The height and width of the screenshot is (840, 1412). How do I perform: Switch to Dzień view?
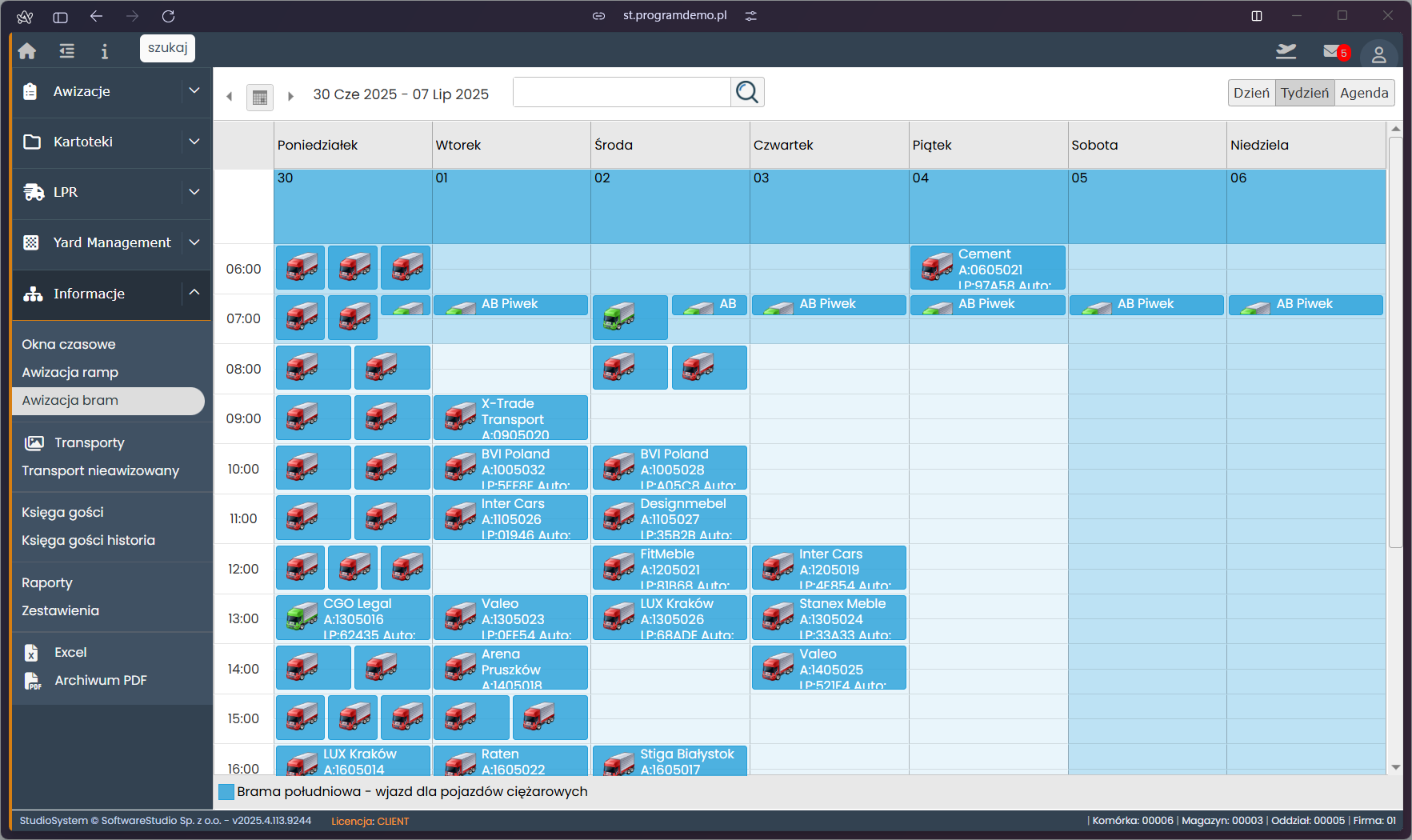(1251, 93)
